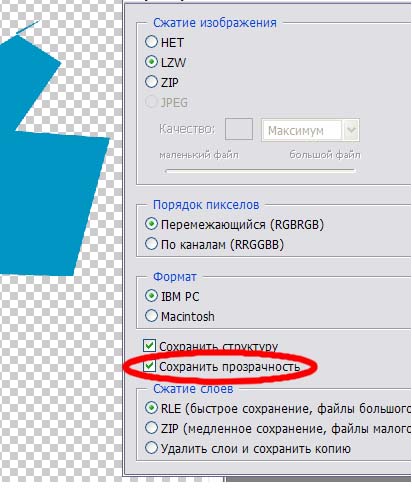The height and width of the screenshot is (492, 412).
Task: Select the Перемежающийся (RGBRGB) pixel order
Action: (x=151, y=224)
